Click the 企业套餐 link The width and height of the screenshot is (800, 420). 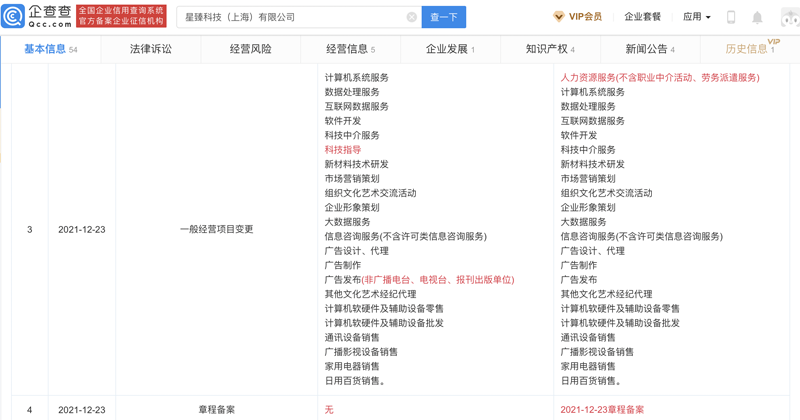click(642, 17)
